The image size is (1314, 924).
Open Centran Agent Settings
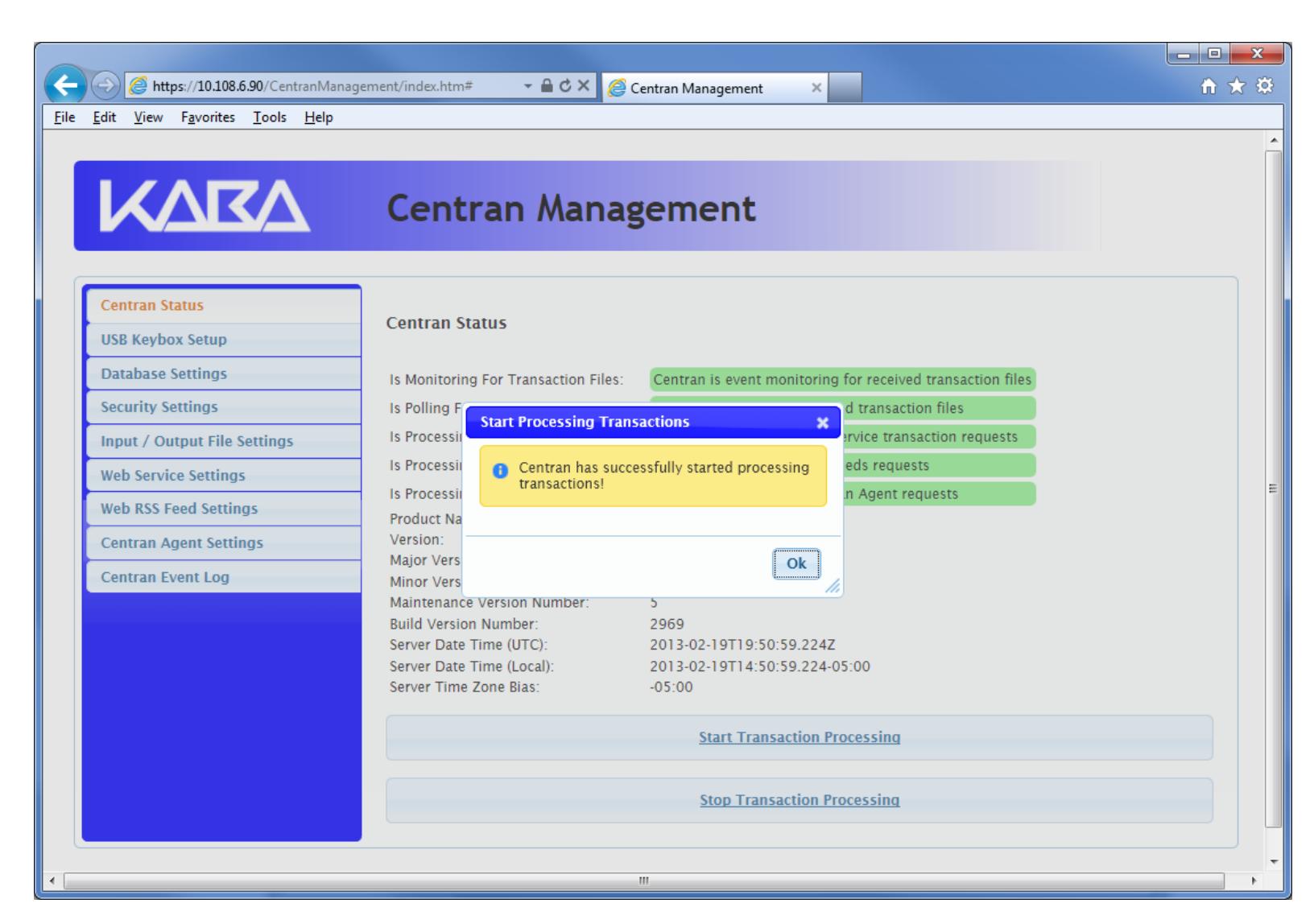(x=223, y=542)
